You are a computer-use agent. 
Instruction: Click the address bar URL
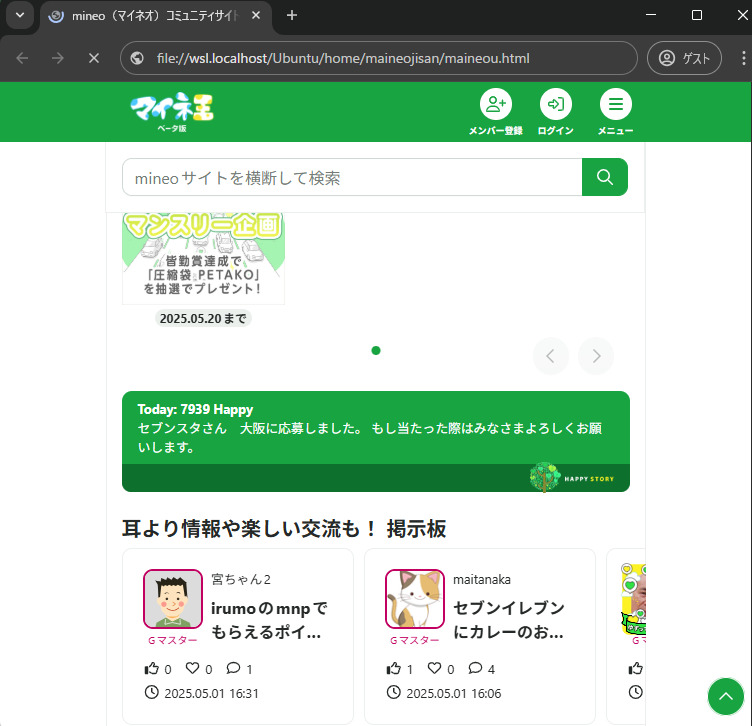point(343,59)
